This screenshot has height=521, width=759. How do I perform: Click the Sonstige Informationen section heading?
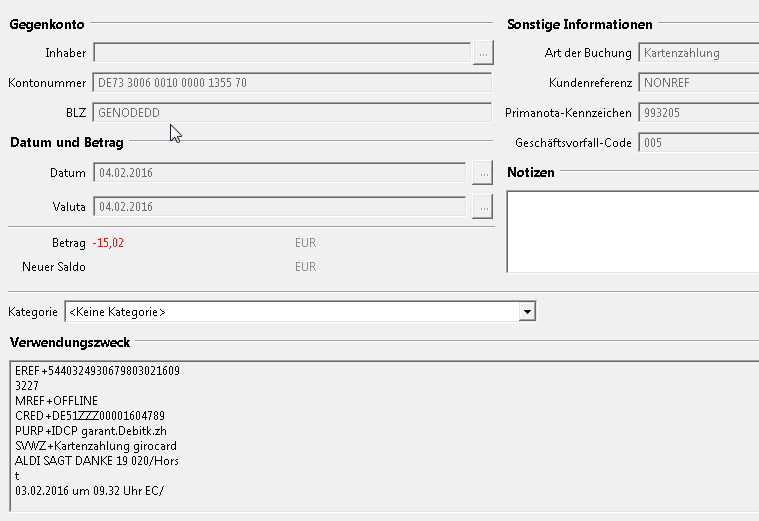click(x=580, y=24)
